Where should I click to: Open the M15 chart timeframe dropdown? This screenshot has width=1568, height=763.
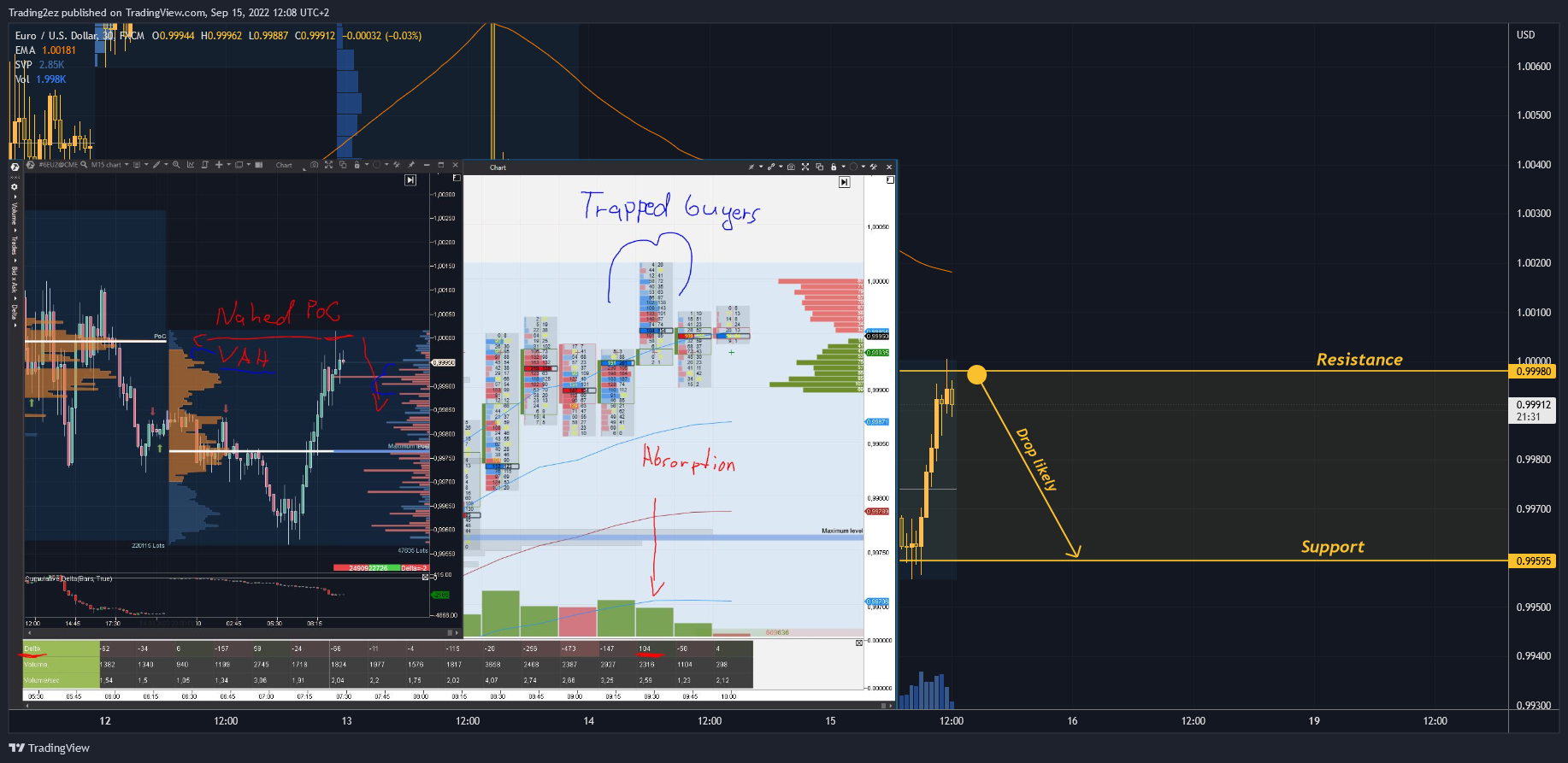(x=109, y=165)
